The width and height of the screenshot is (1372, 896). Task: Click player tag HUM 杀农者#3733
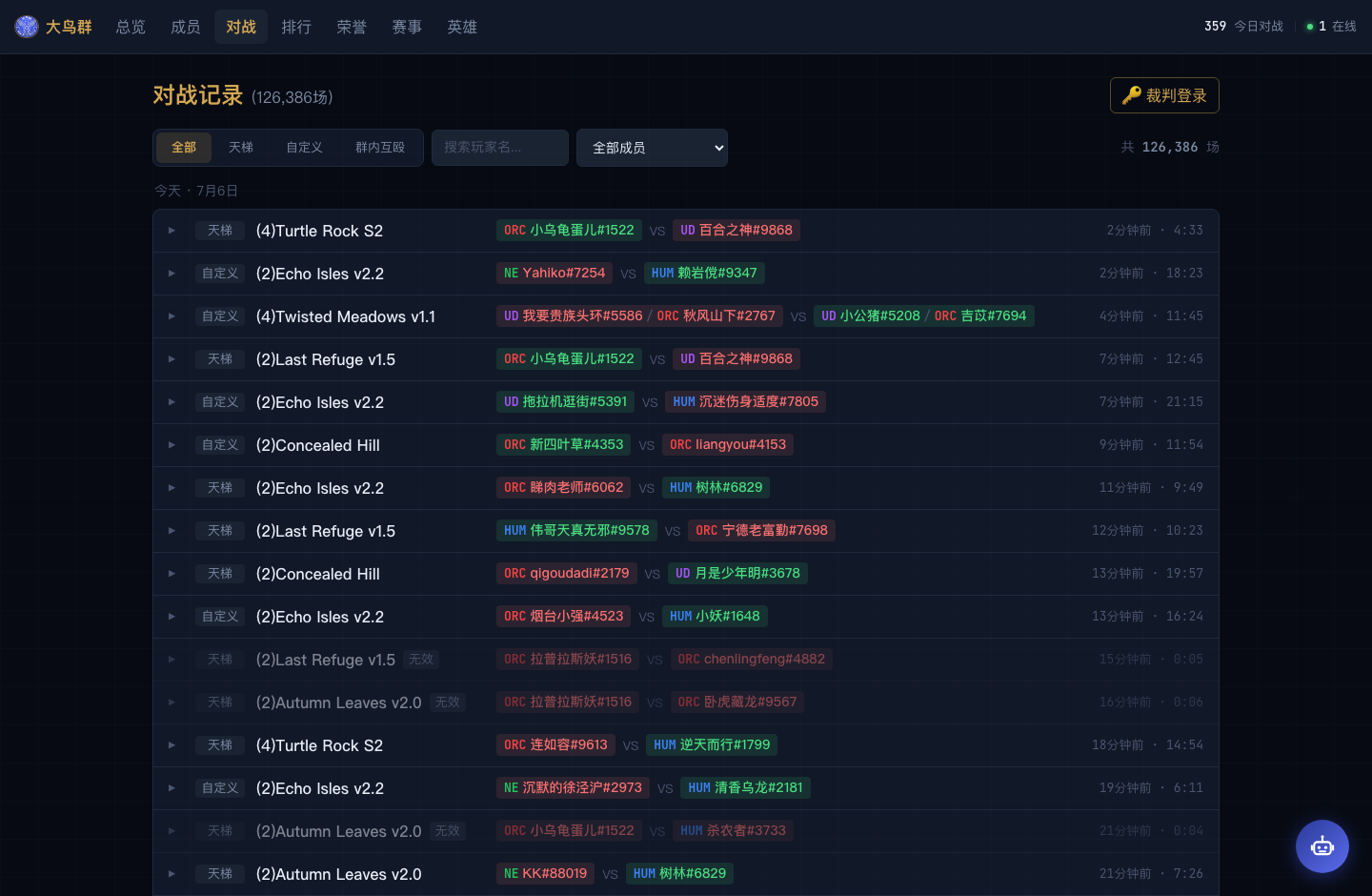pos(733,830)
